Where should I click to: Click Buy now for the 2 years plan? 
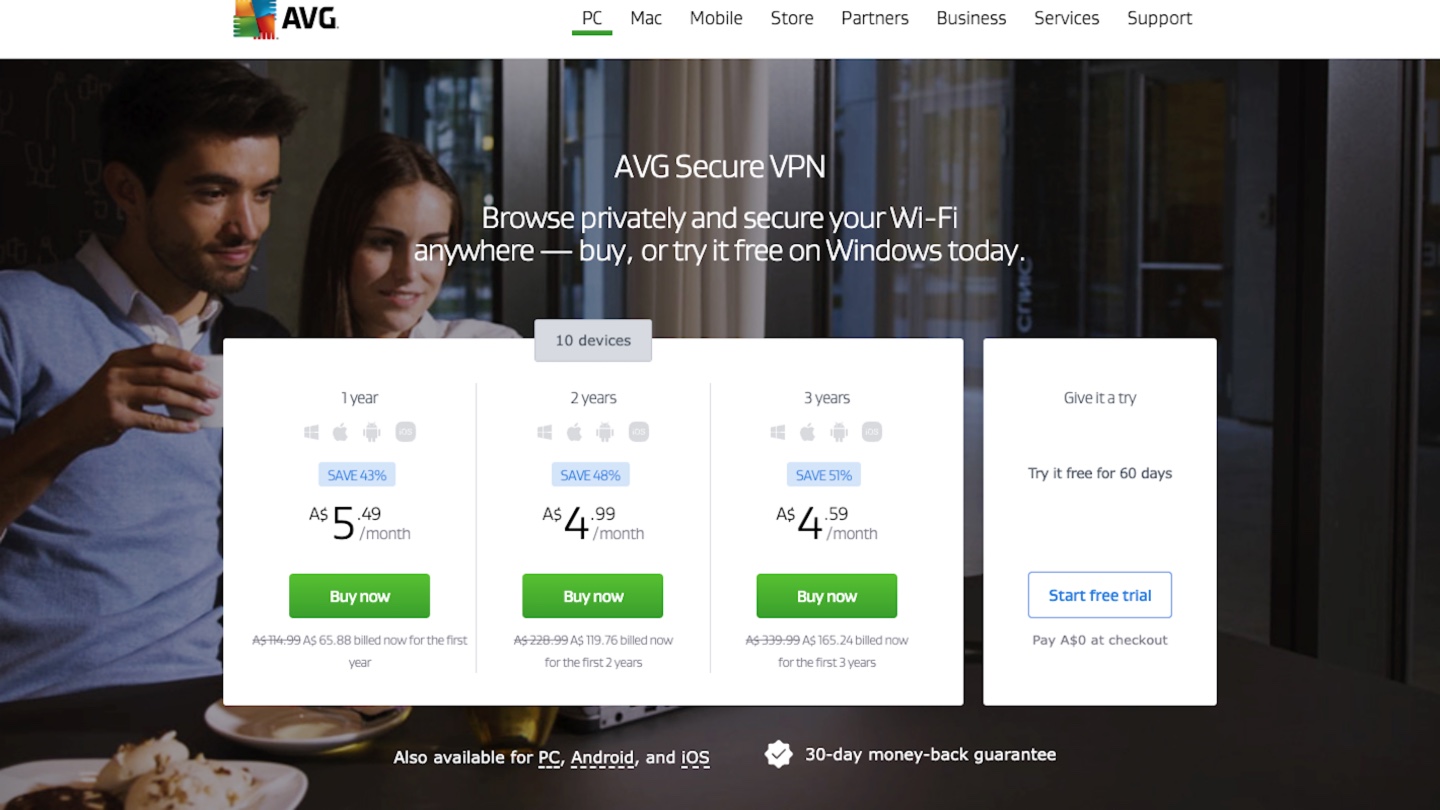click(593, 596)
